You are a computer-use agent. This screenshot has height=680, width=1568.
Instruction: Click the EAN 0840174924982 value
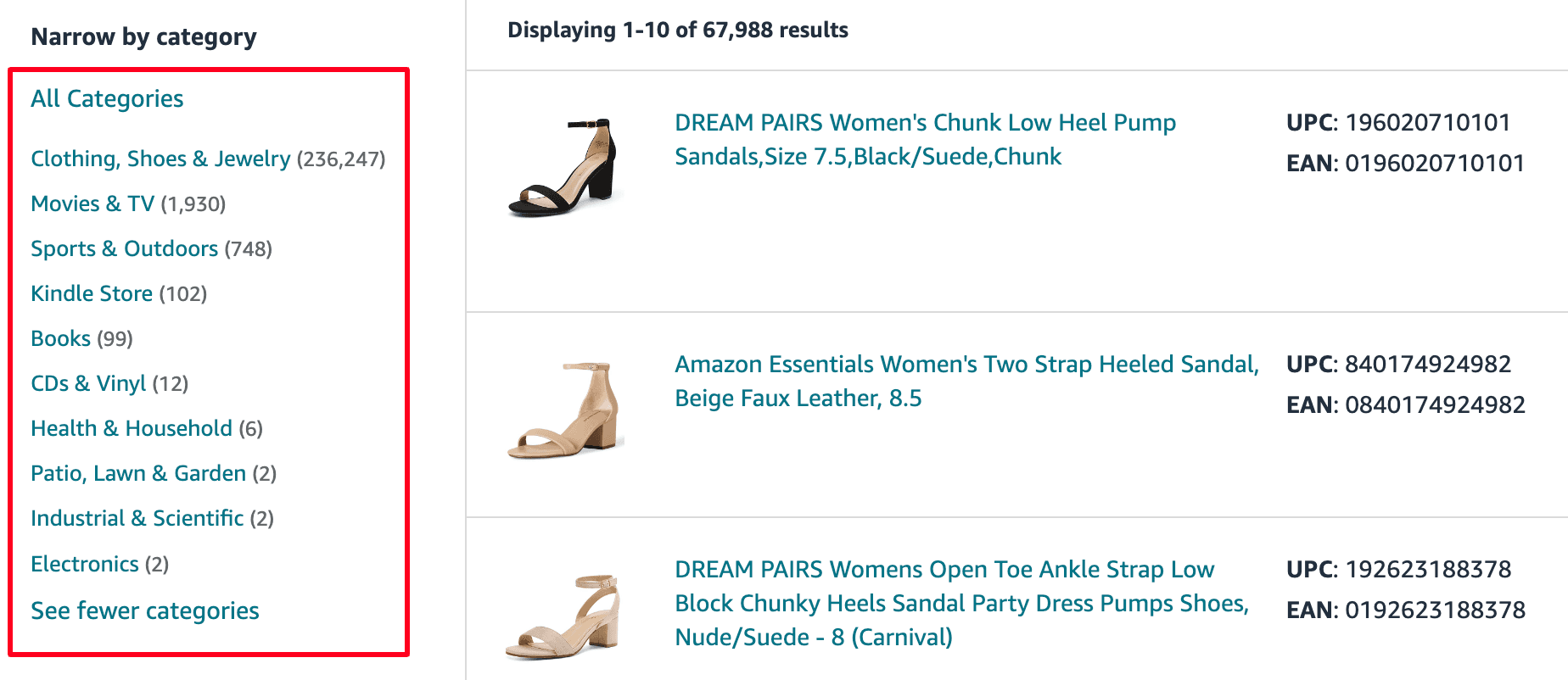(1435, 405)
